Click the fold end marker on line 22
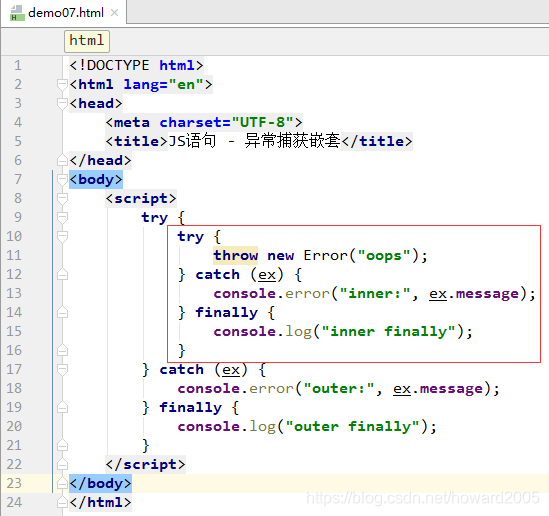Viewport: 549px width, 516px height. pos(62,464)
